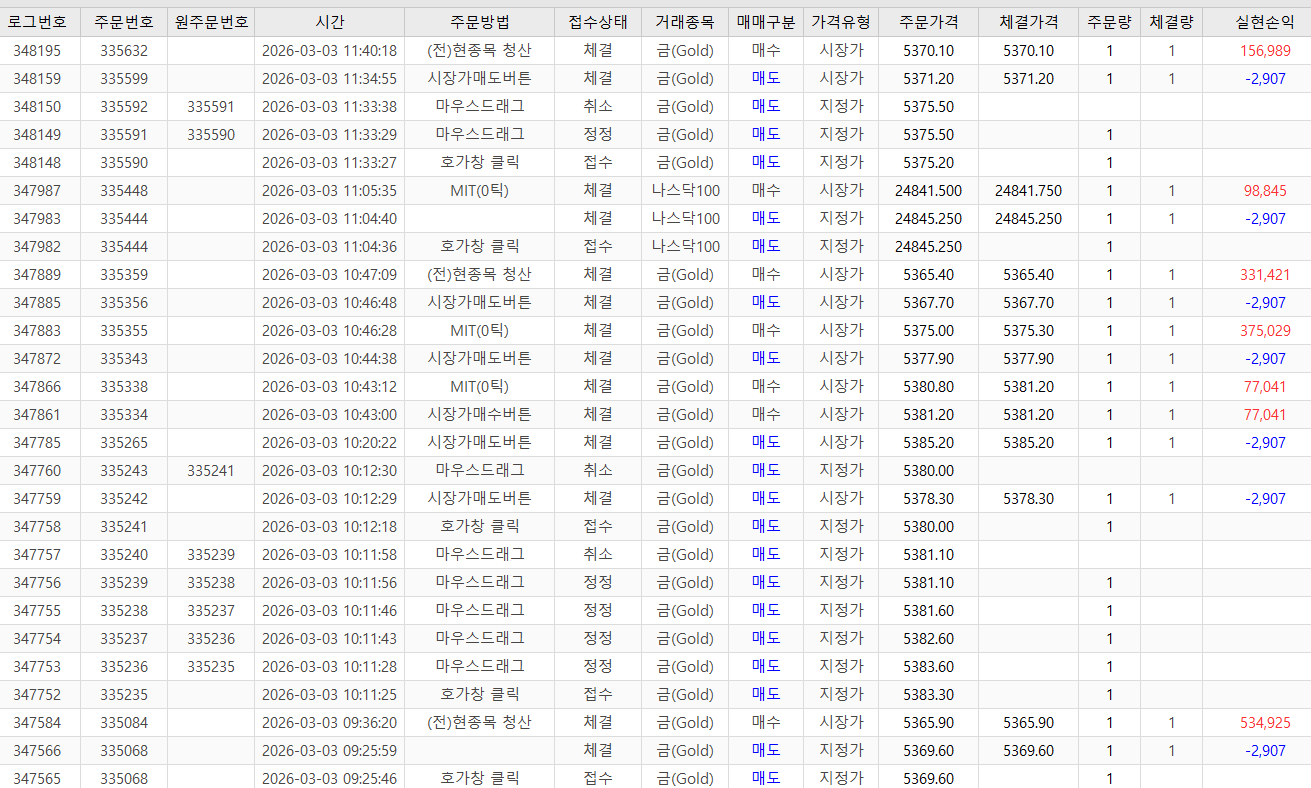1311x788 pixels.
Task: Select MIT(0틱) in row 347987
Action: [x=479, y=191]
